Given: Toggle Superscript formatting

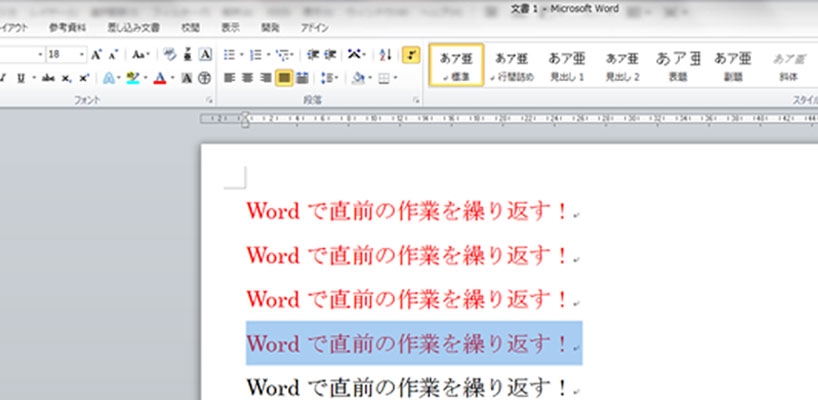Looking at the screenshot, I should (83, 78).
